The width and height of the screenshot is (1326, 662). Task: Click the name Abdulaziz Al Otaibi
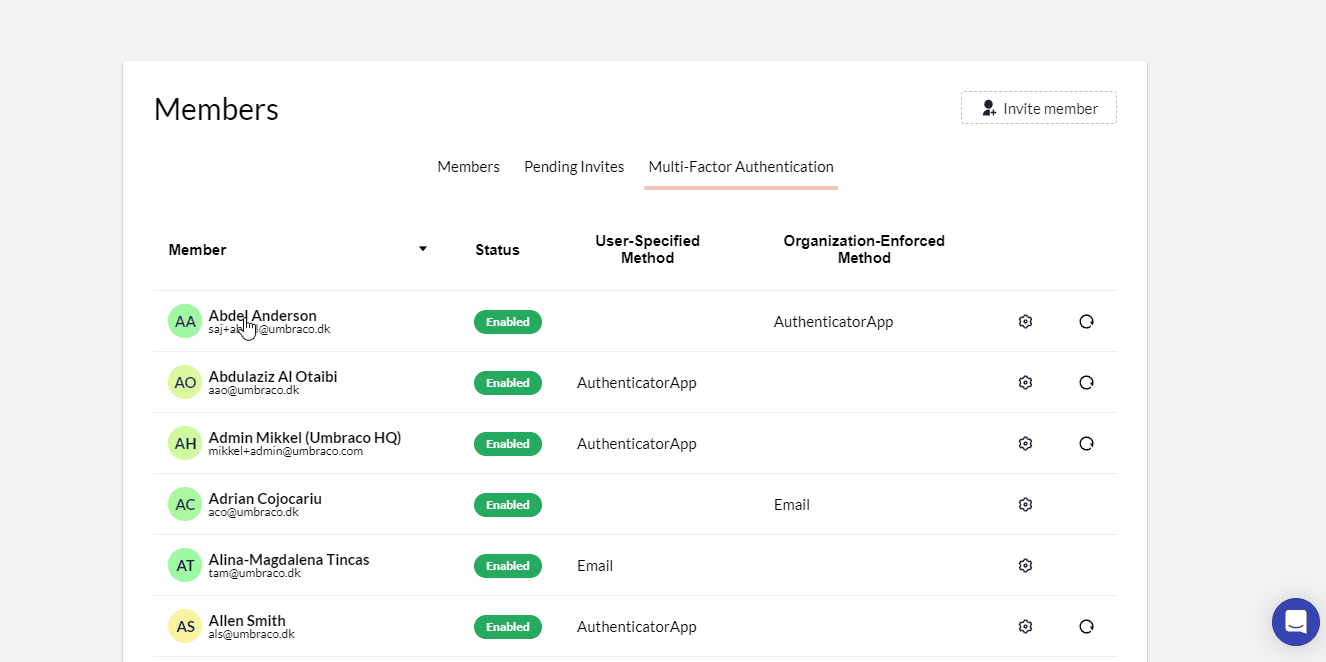point(273,376)
